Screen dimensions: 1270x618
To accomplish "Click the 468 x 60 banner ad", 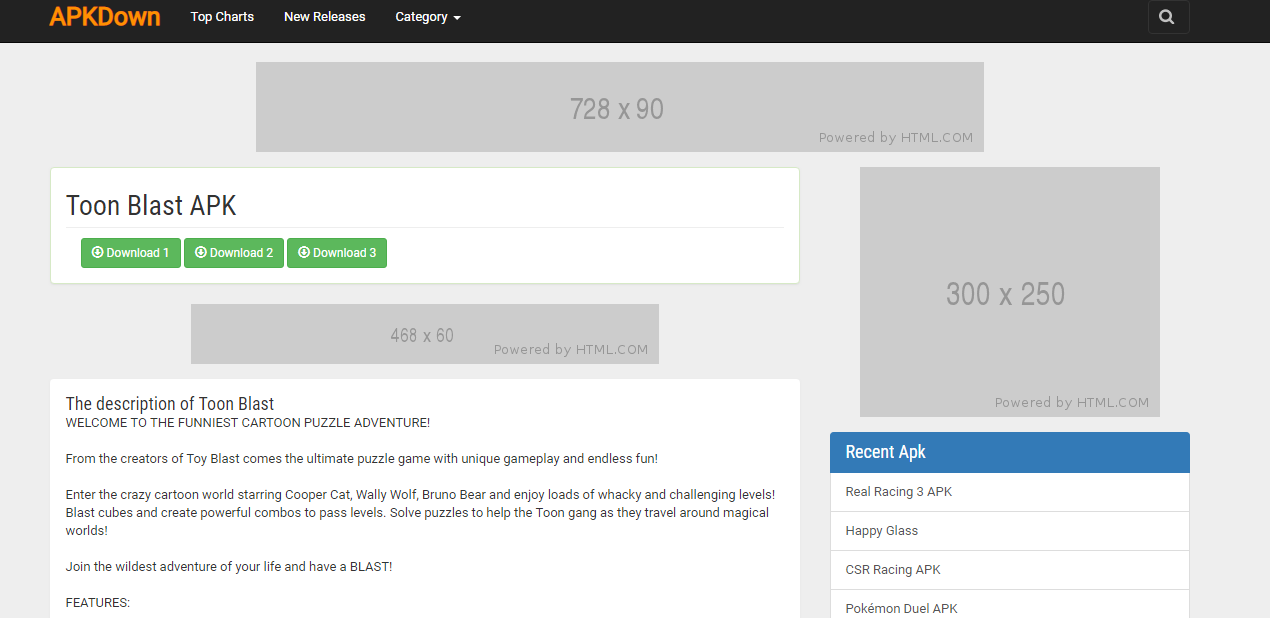I will (x=424, y=334).
